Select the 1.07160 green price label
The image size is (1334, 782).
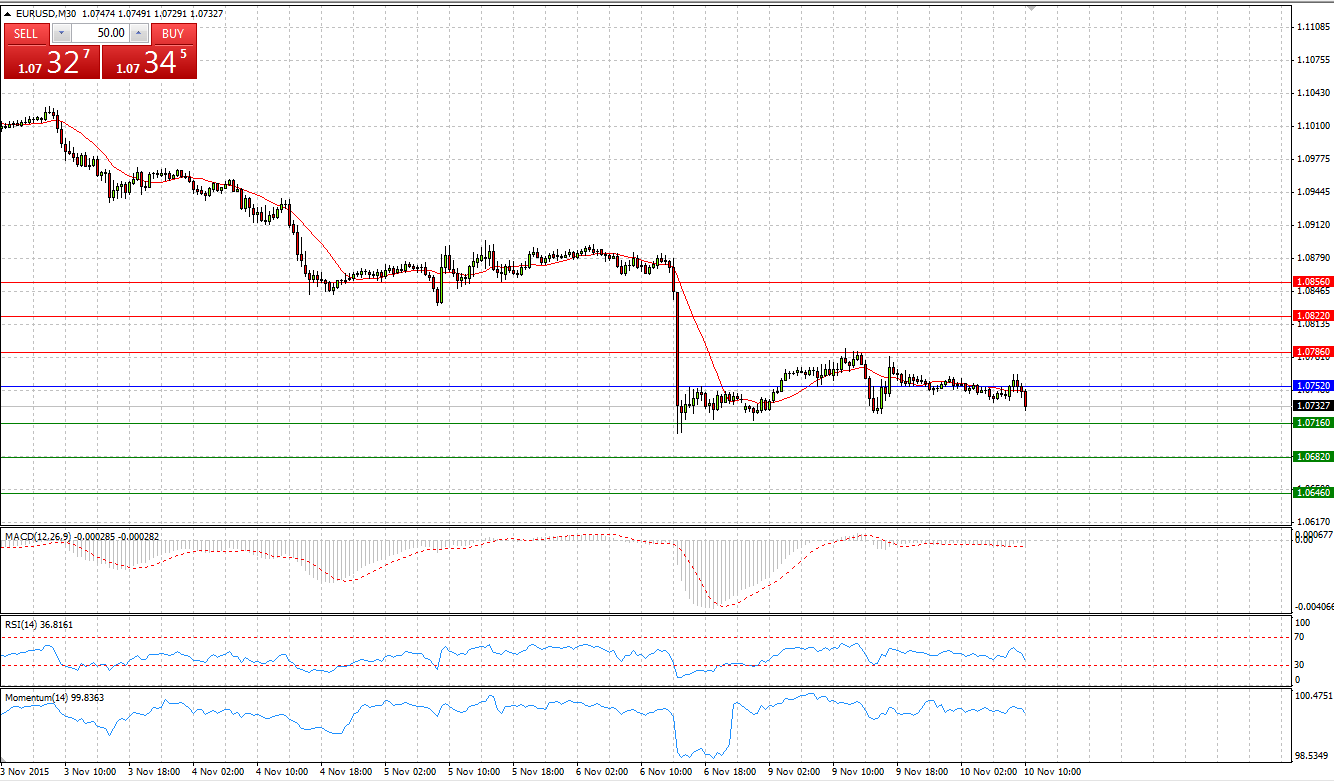point(1312,423)
